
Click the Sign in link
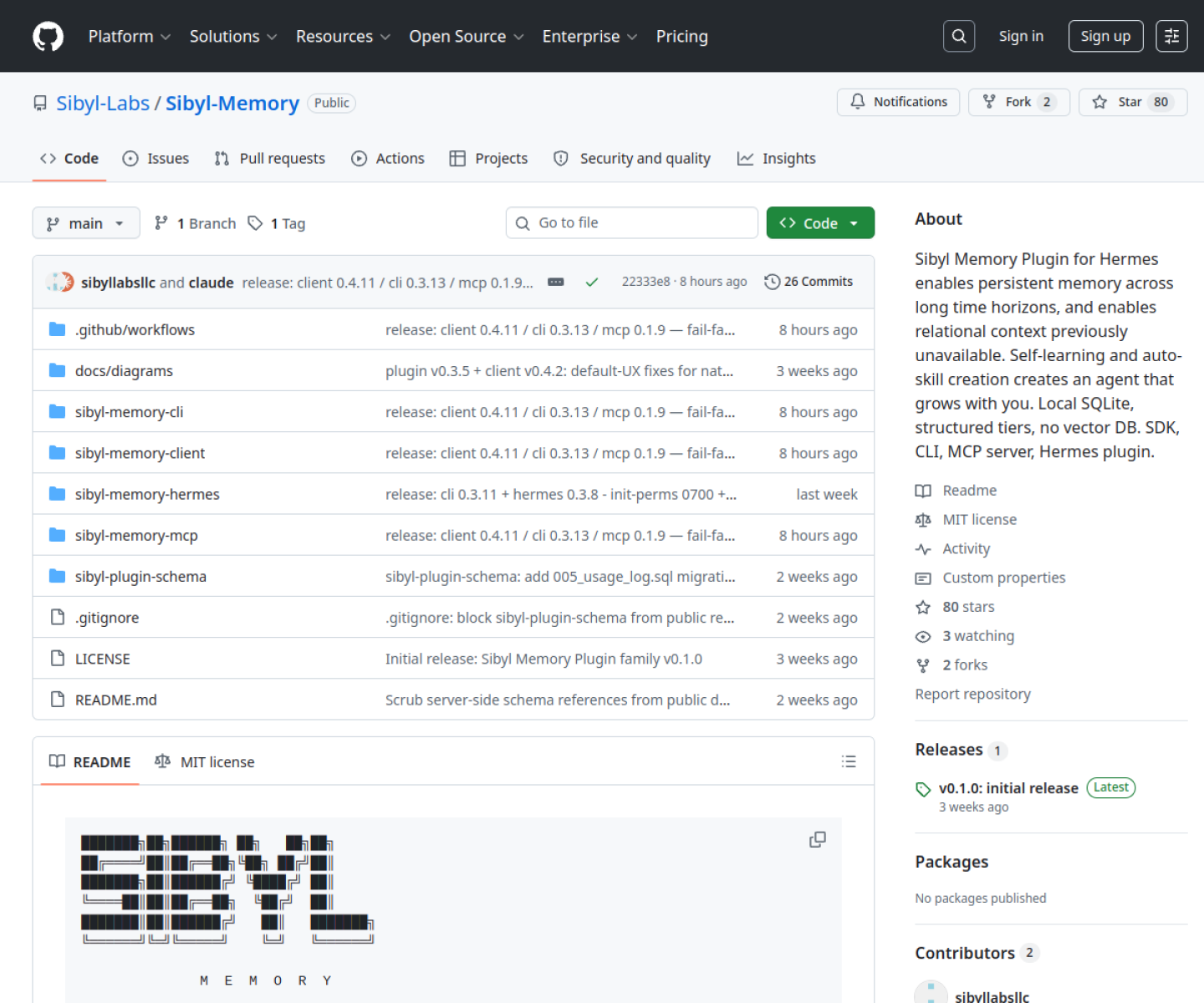pos(1021,36)
